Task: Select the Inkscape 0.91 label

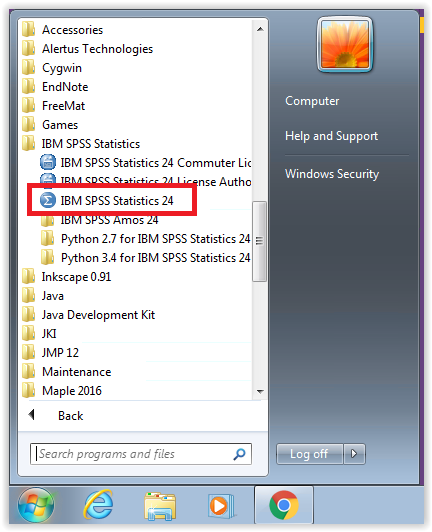Action: pos(76,277)
